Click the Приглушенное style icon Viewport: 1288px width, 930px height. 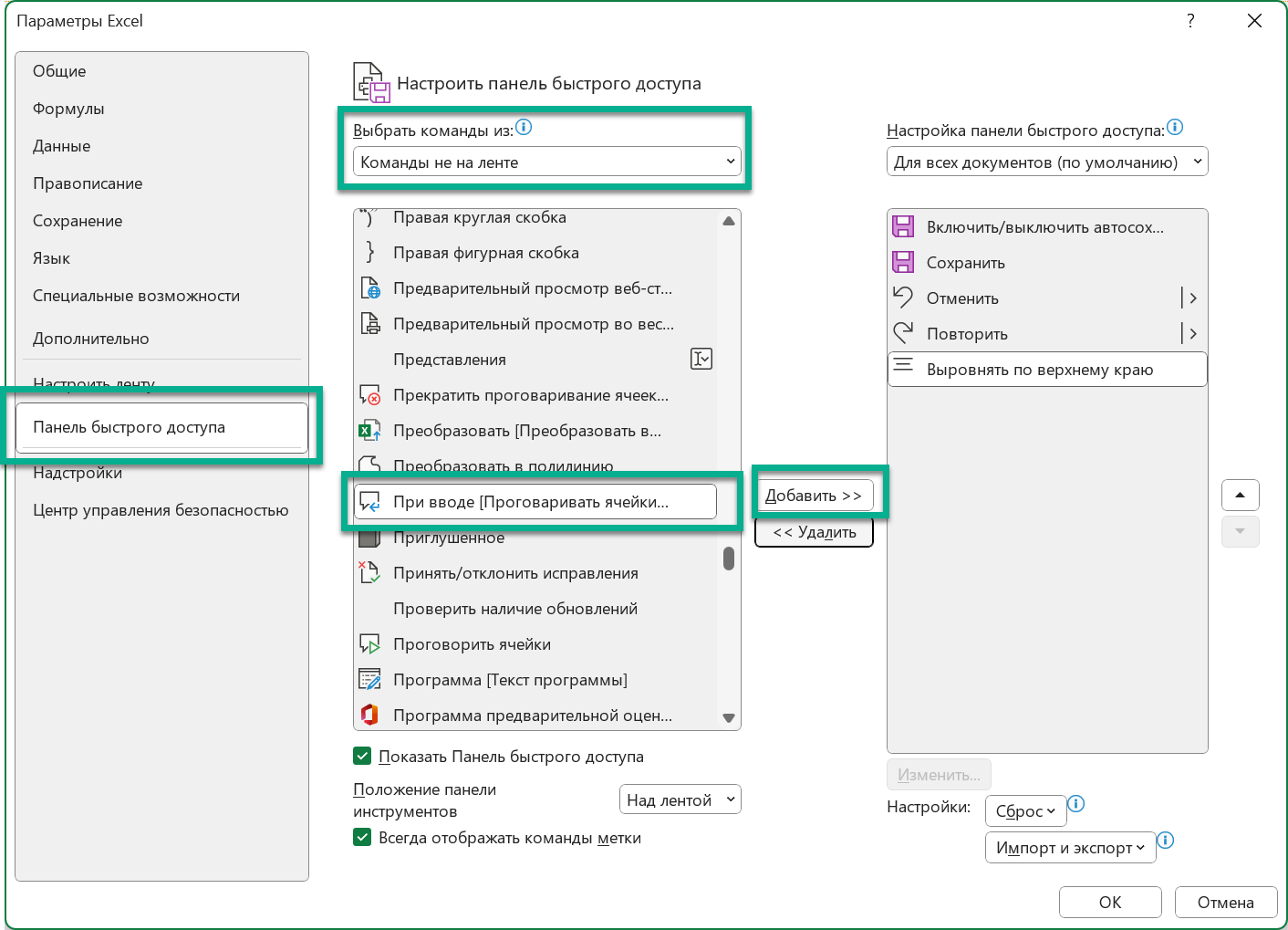tap(369, 538)
